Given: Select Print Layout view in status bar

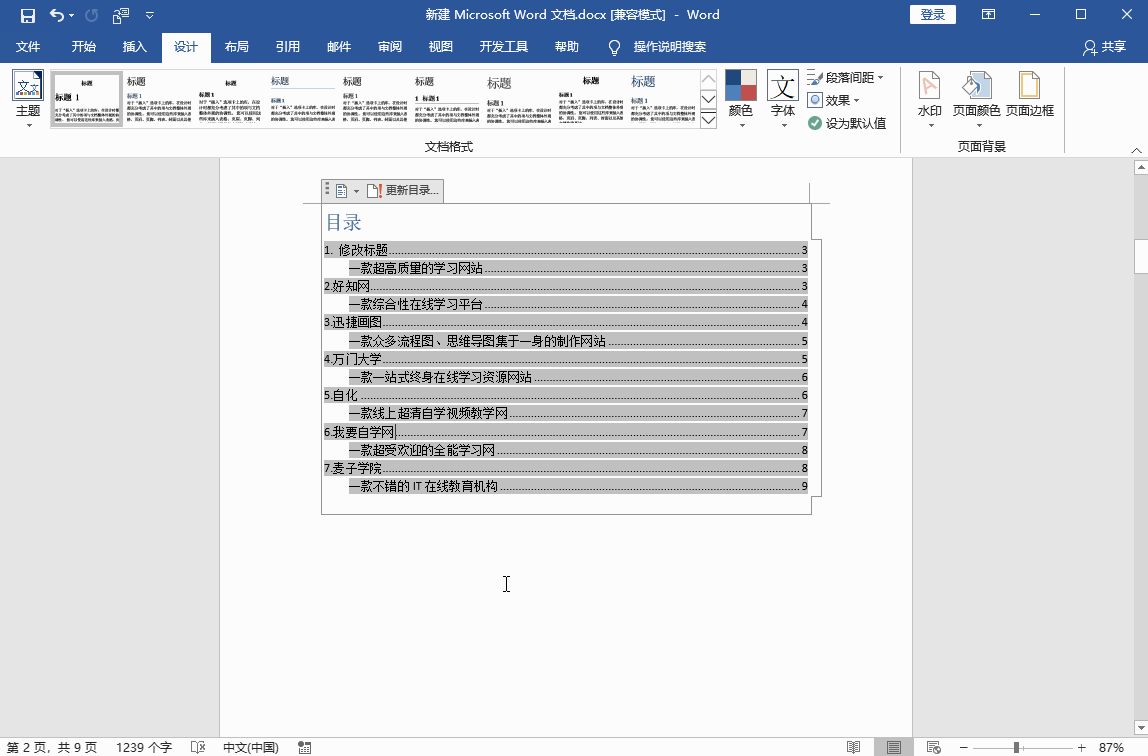Looking at the screenshot, I should tap(893, 747).
